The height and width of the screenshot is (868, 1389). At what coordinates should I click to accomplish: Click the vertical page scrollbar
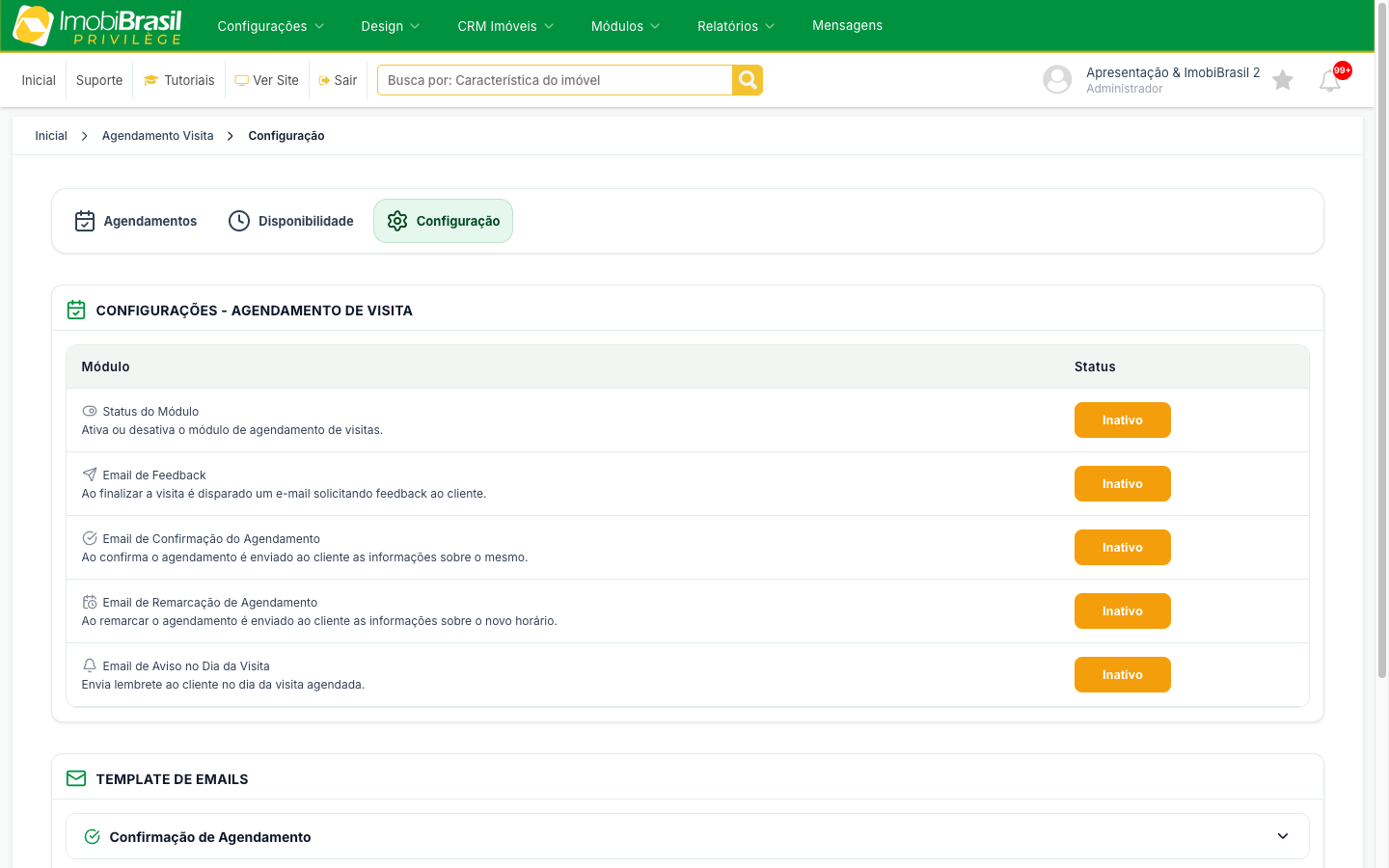1381,339
